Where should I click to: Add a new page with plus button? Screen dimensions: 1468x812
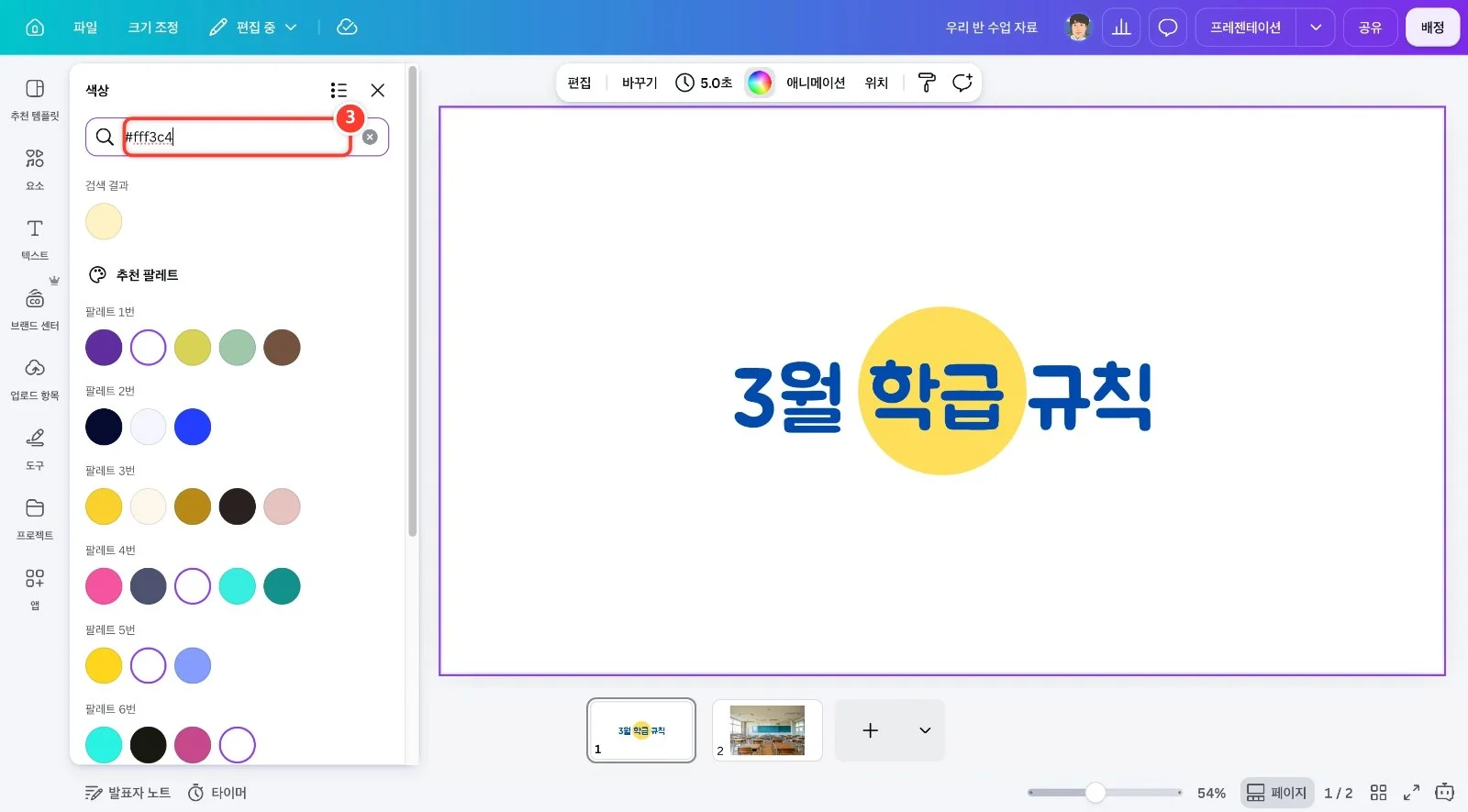tap(871, 730)
